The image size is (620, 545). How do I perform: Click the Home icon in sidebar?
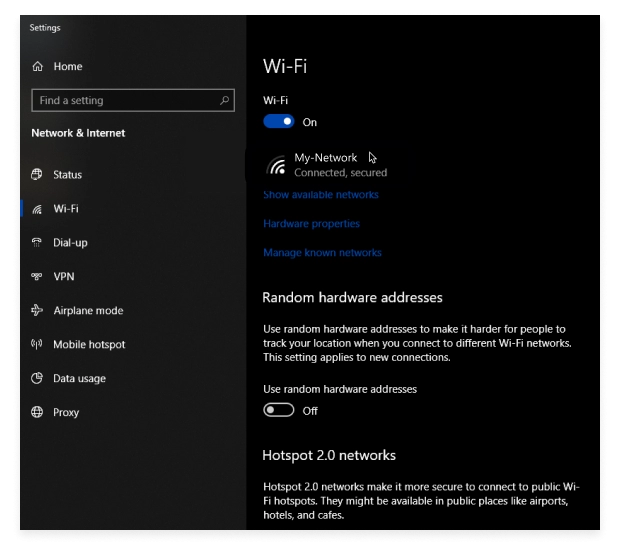(x=38, y=67)
